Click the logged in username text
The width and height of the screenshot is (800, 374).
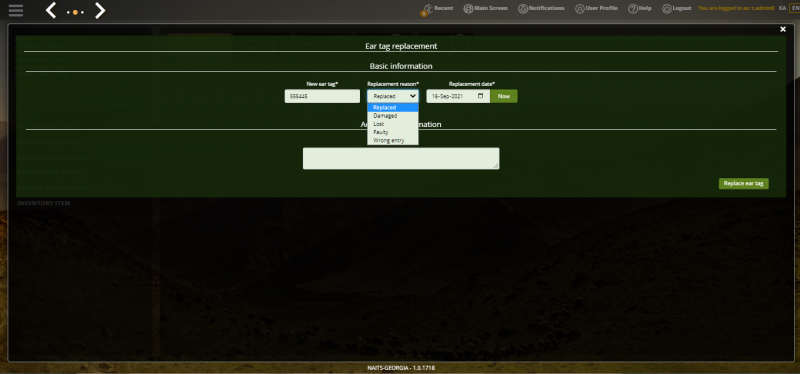(736, 8)
